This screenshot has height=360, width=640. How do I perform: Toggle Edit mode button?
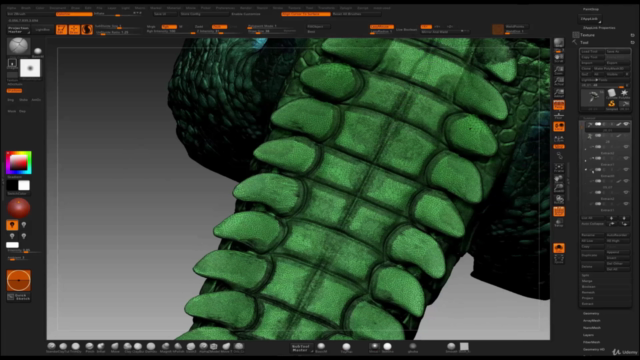point(62,29)
